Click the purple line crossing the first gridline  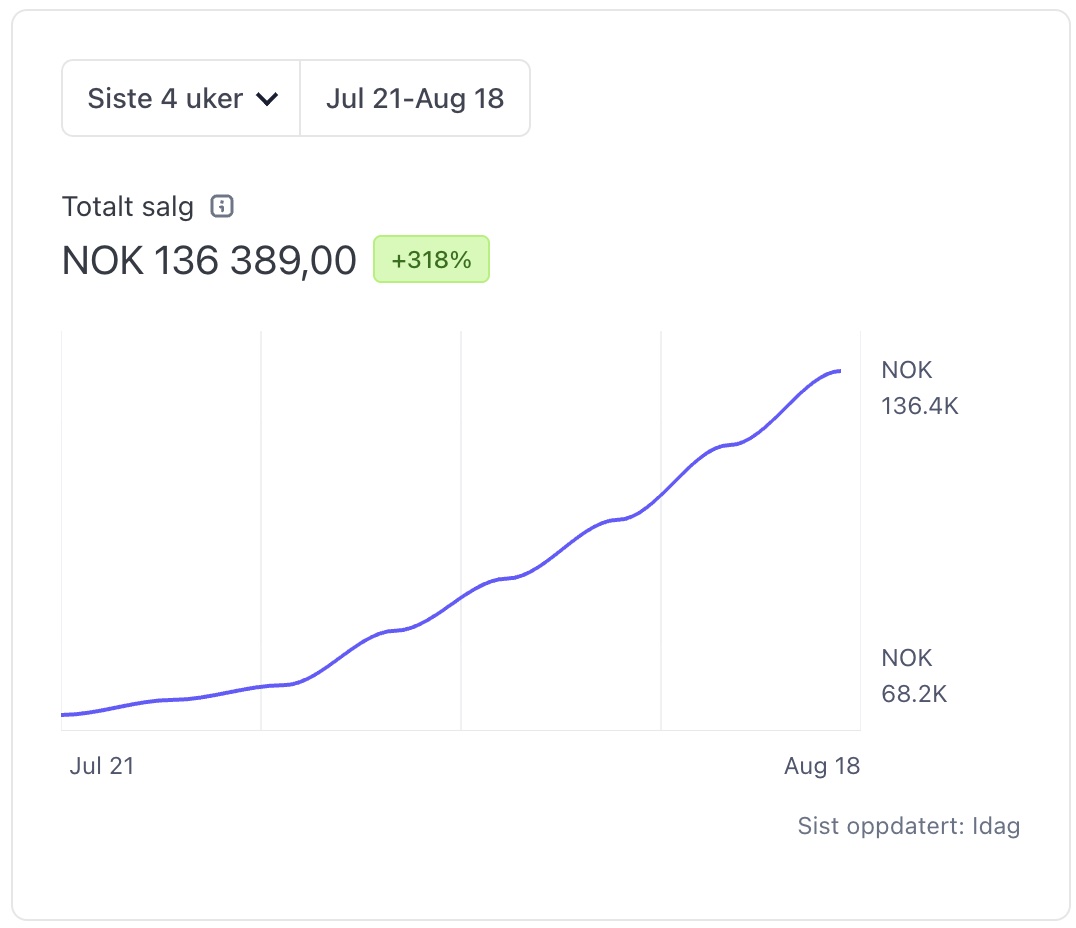pyautogui.click(x=261, y=687)
